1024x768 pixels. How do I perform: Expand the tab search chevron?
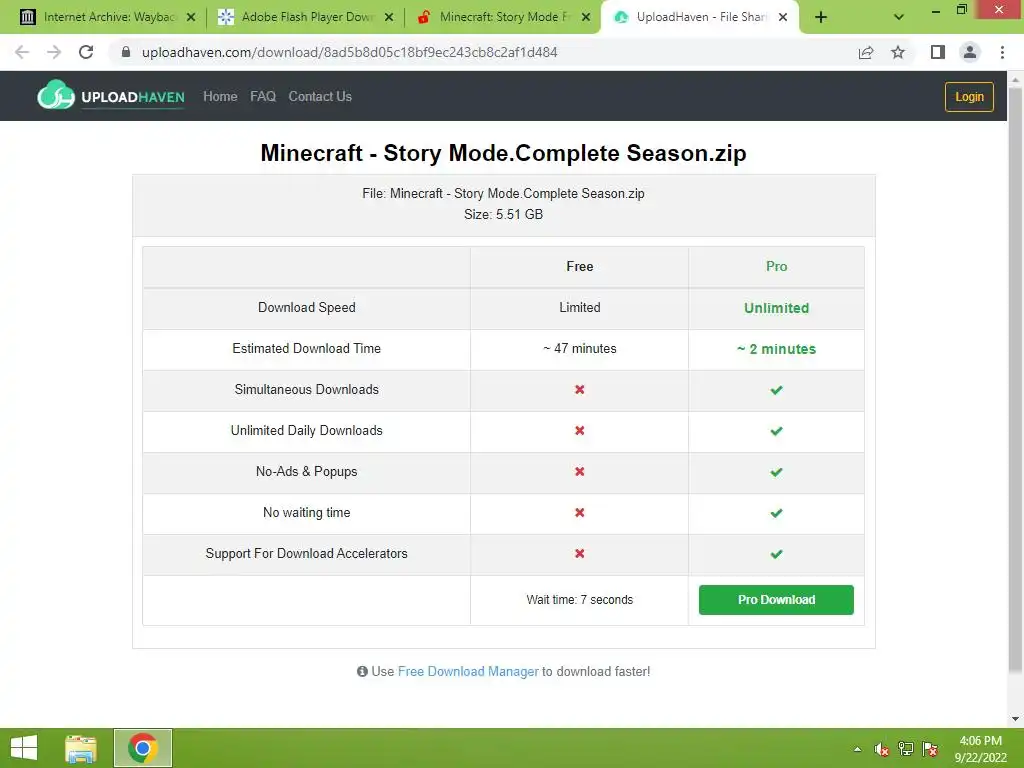click(899, 18)
